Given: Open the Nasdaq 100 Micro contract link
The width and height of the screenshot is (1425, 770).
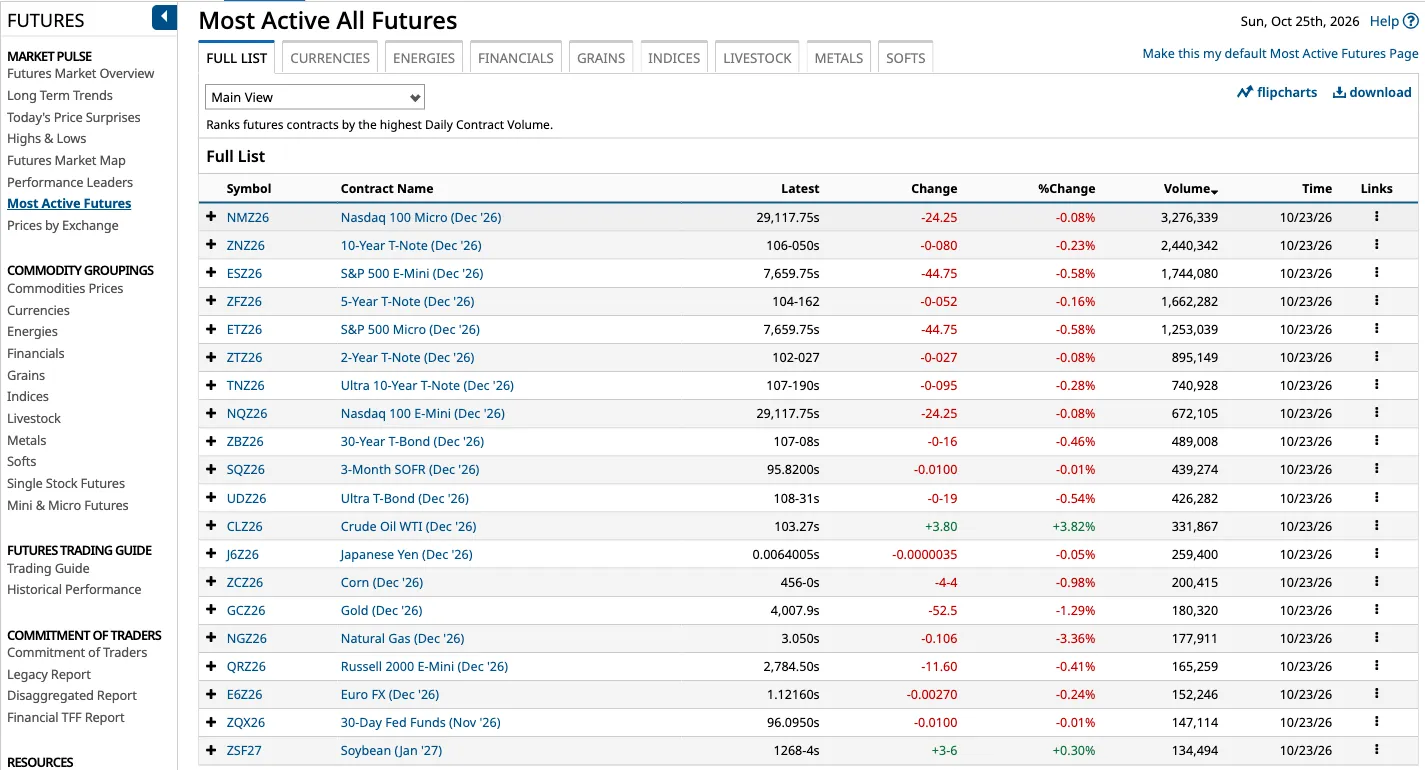Looking at the screenshot, I should pos(421,217).
